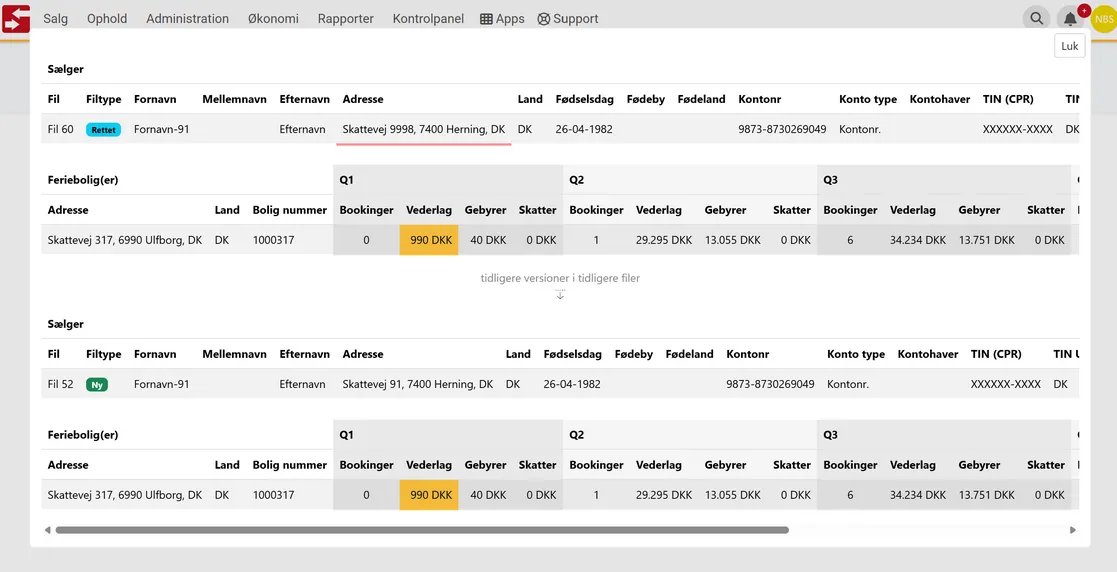Close the dialog with Luk button
The image size is (1117, 572).
(1069, 46)
